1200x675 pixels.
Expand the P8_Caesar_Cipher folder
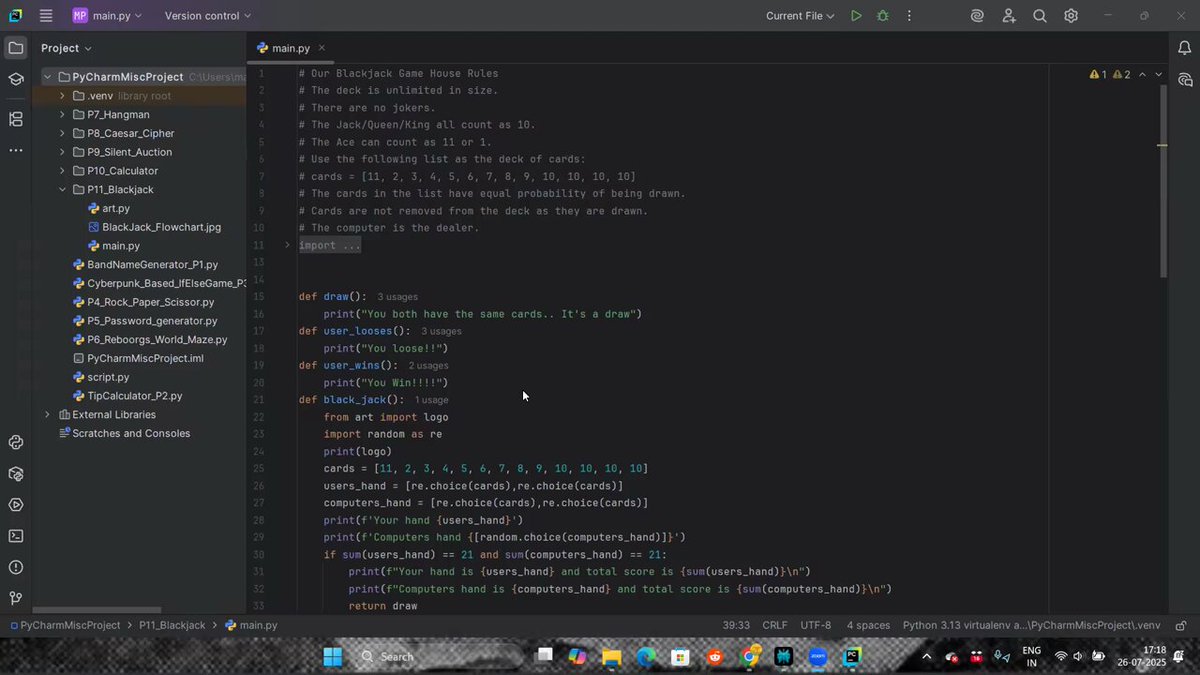[x=62, y=133]
